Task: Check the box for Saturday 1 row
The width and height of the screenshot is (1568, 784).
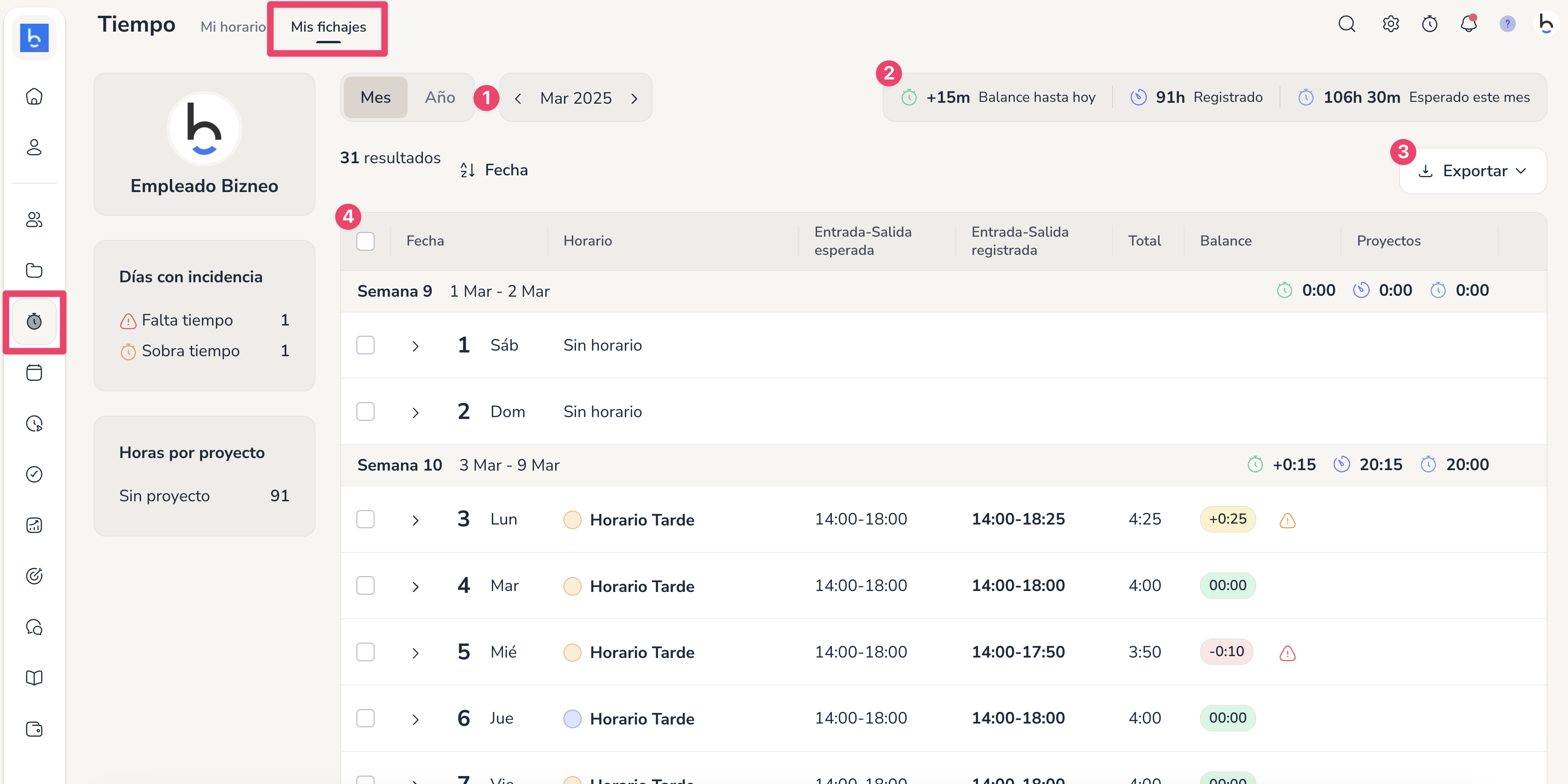Action: coord(365,345)
